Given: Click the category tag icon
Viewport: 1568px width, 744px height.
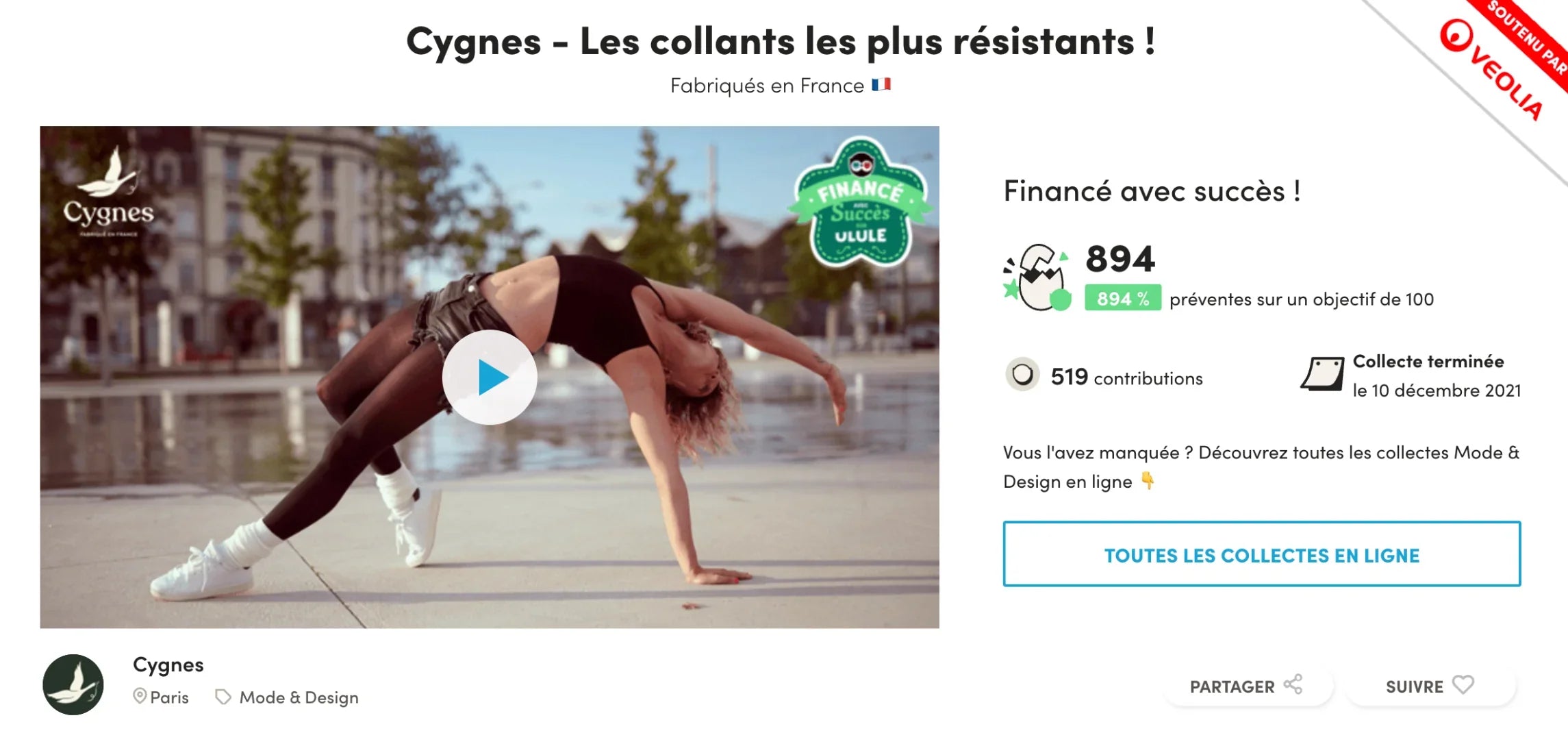Looking at the screenshot, I should (223, 697).
